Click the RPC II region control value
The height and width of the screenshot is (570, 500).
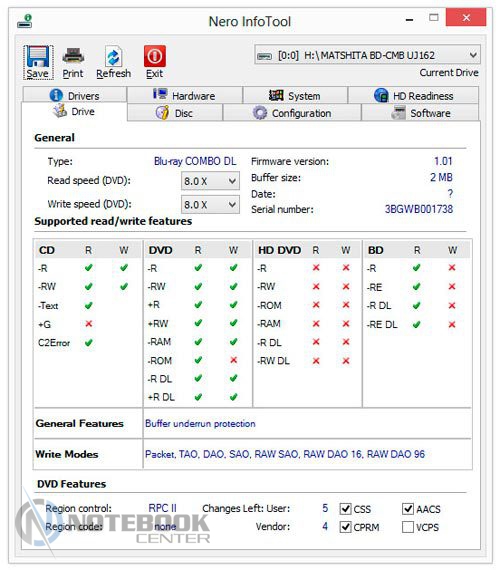(x=162, y=508)
